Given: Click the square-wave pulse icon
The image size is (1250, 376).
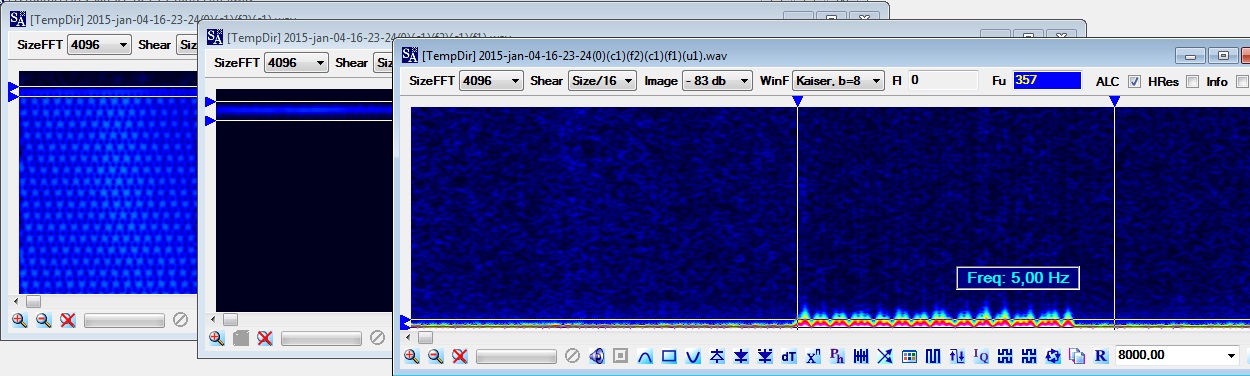Looking at the screenshot, I should 933,356.
